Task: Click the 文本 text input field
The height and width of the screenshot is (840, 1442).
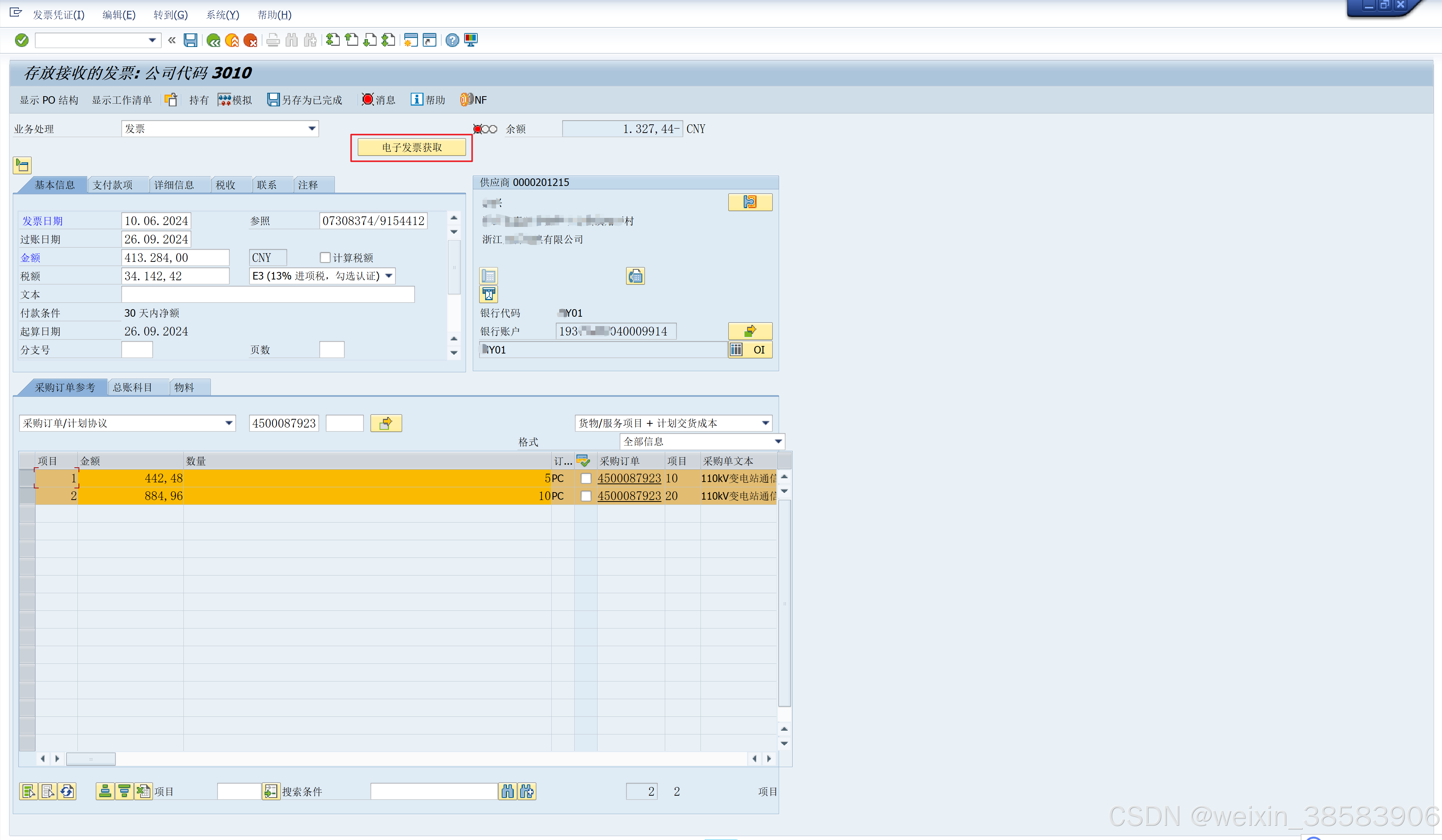Action: coord(267,295)
